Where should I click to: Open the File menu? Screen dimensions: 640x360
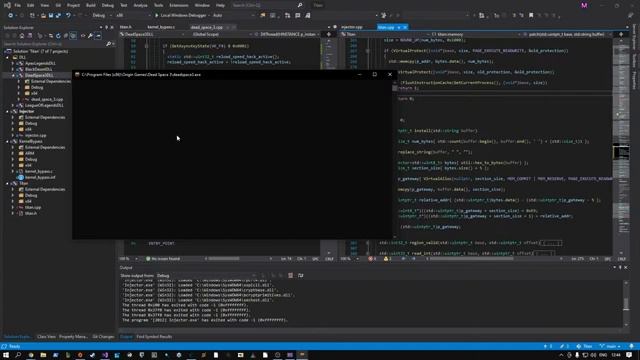pyautogui.click(x=18, y=5)
